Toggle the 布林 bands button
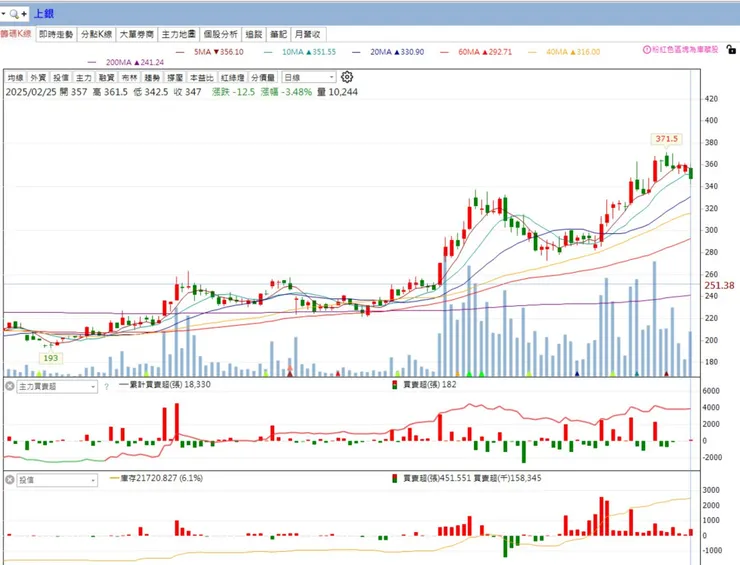The width and height of the screenshot is (740, 565). tap(129, 77)
